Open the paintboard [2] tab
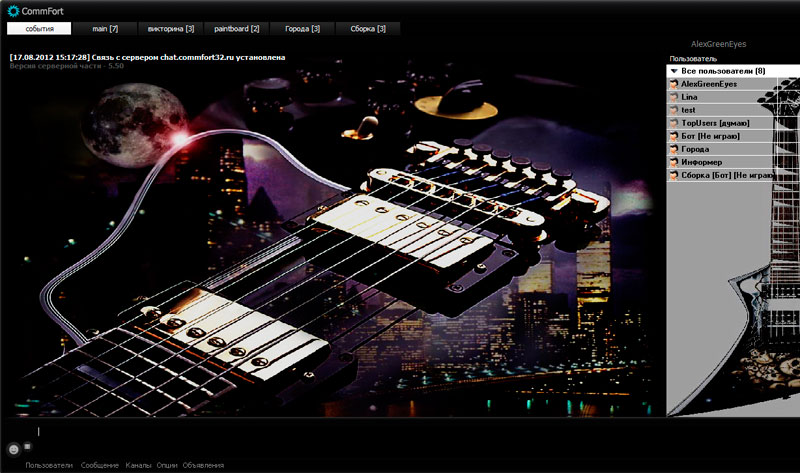 coord(237,29)
